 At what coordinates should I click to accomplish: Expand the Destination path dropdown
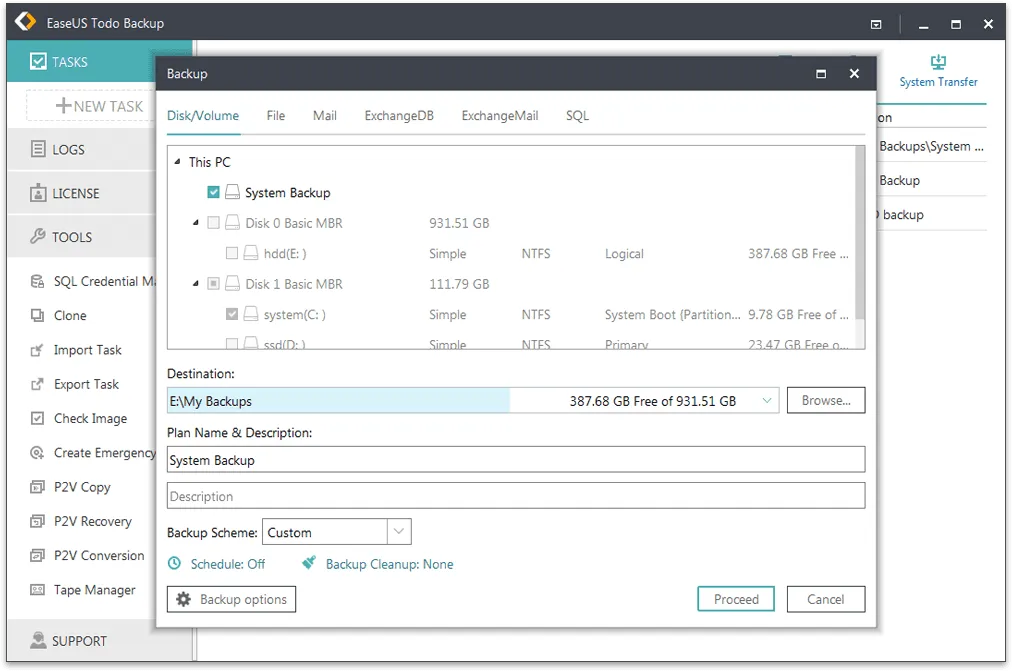767,401
